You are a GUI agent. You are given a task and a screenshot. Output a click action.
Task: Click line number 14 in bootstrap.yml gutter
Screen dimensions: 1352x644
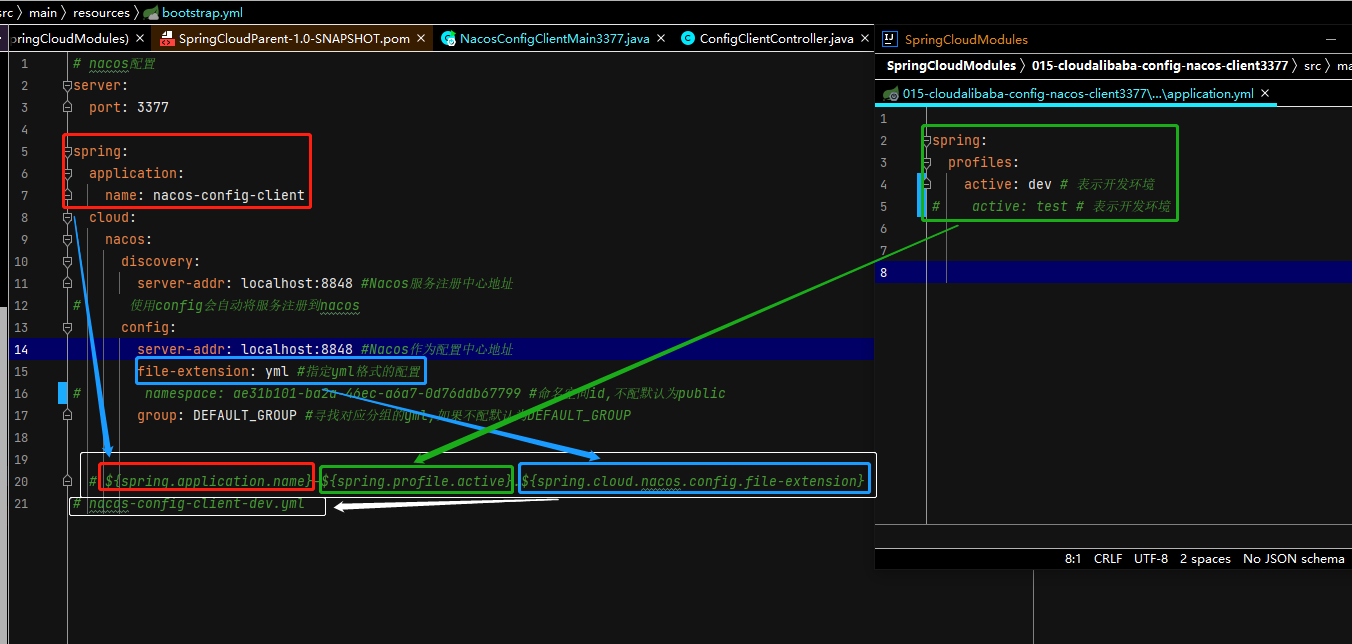pos(22,349)
